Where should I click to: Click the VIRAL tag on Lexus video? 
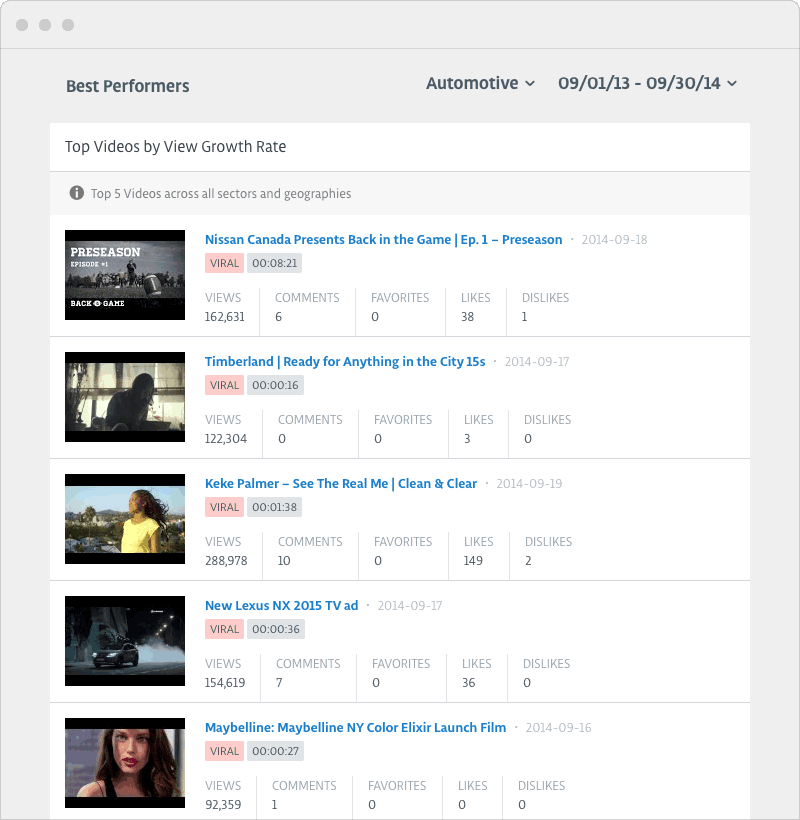(x=224, y=629)
